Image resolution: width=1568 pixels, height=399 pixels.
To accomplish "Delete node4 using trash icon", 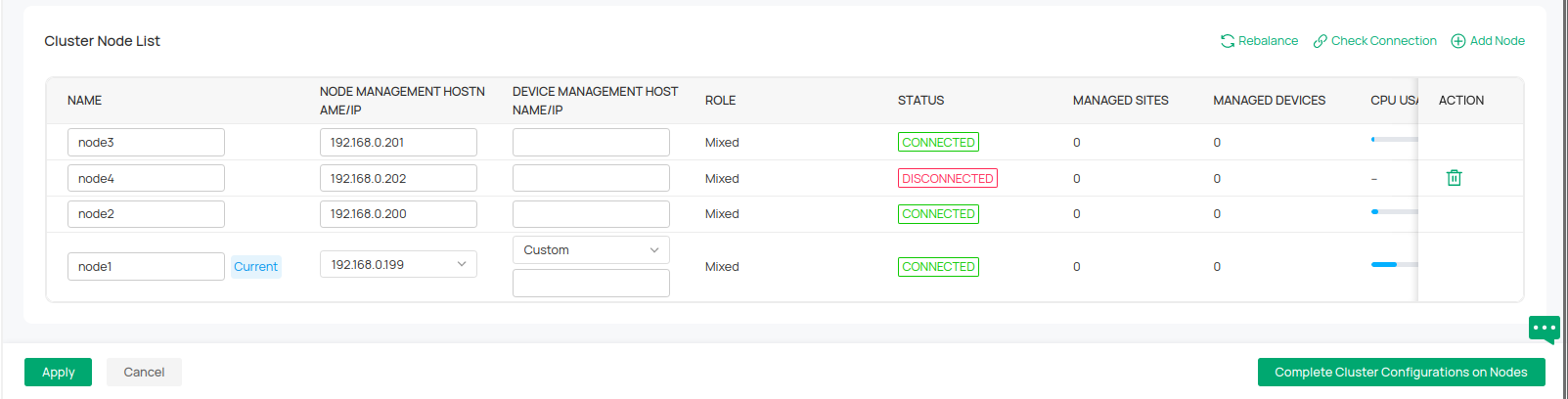I will pos(1455,178).
